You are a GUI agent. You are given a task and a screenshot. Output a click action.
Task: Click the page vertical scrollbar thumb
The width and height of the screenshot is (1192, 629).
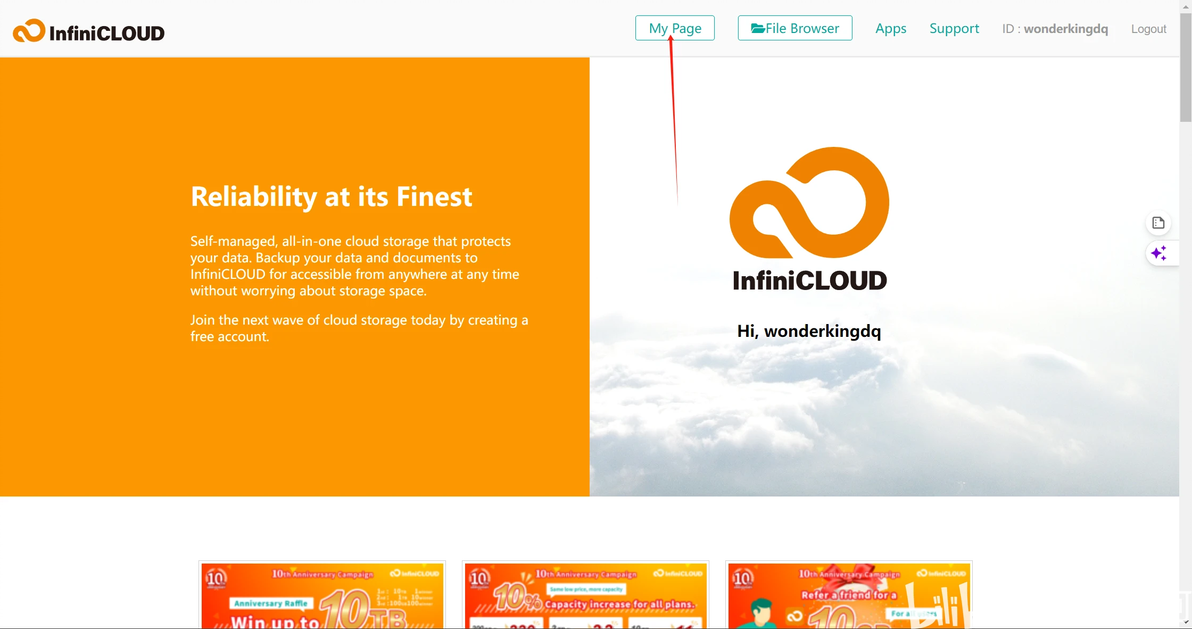[1186, 65]
